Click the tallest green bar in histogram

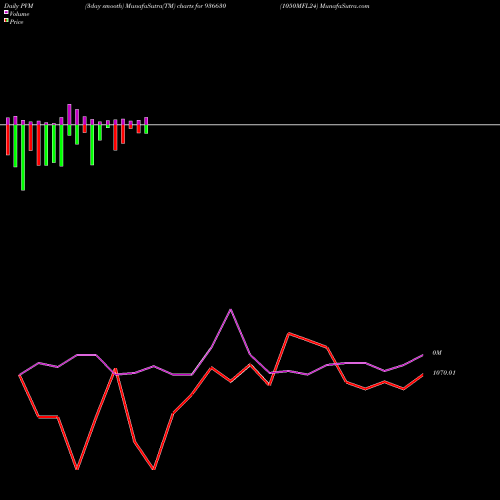click(23, 158)
